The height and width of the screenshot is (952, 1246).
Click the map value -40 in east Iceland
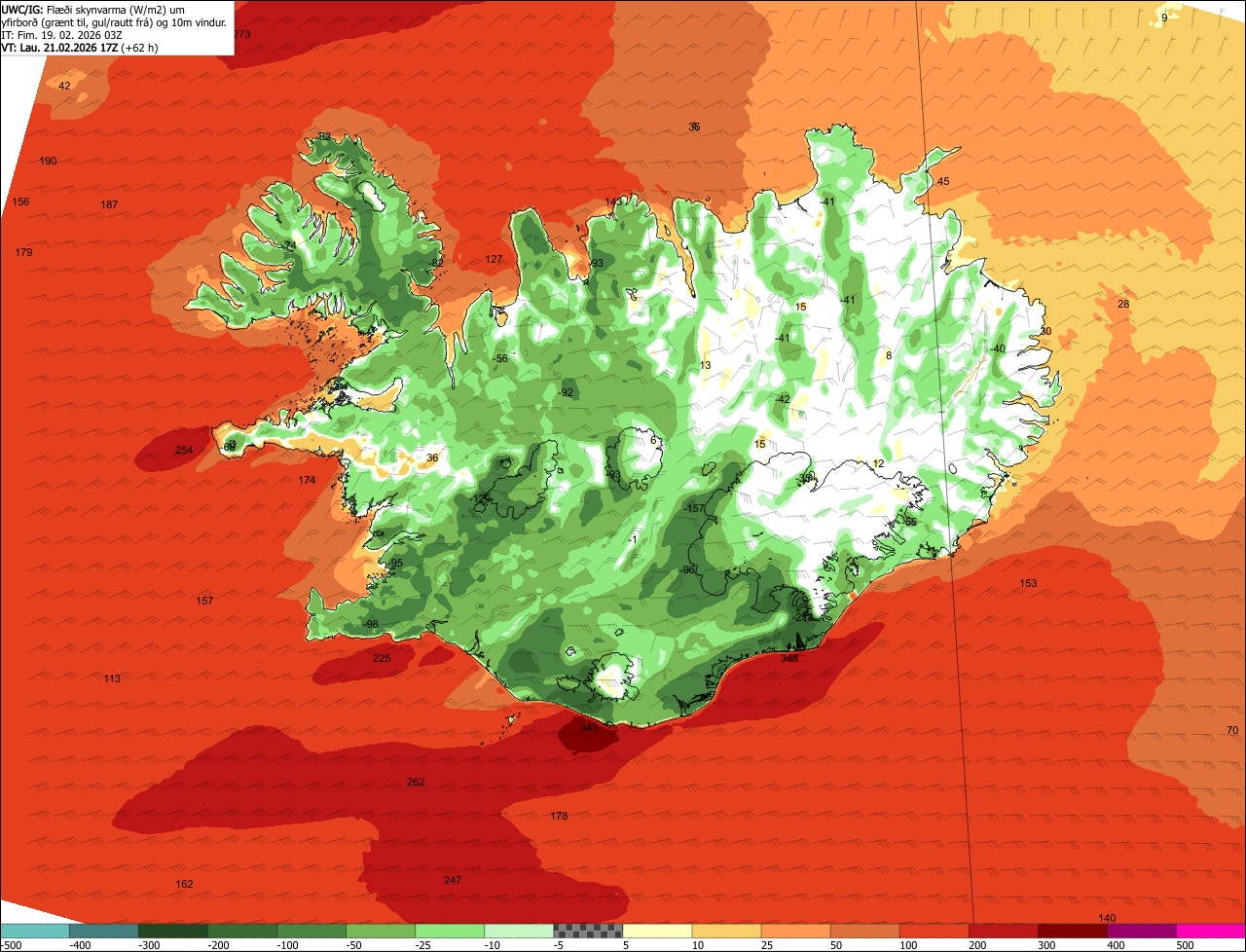tap(997, 348)
